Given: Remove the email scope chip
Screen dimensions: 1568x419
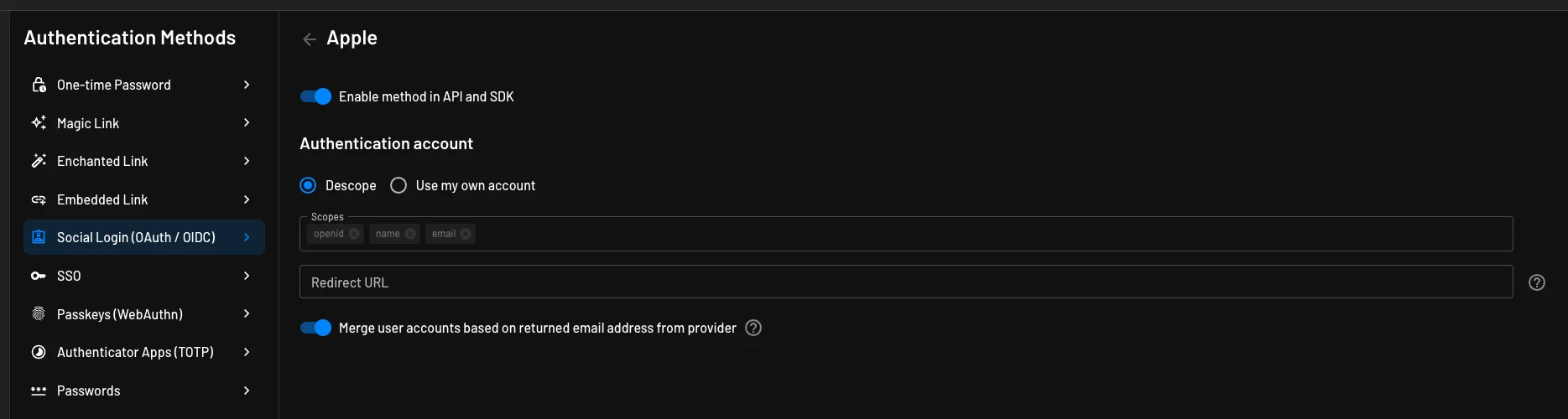Looking at the screenshot, I should tap(466, 234).
